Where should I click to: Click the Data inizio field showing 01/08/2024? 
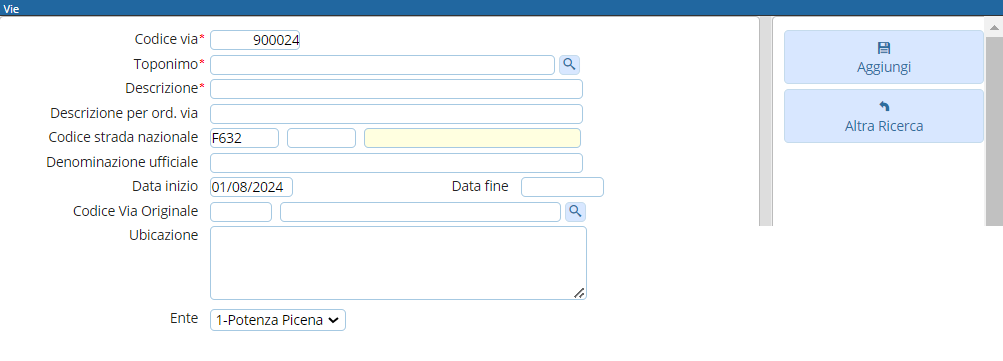251,187
